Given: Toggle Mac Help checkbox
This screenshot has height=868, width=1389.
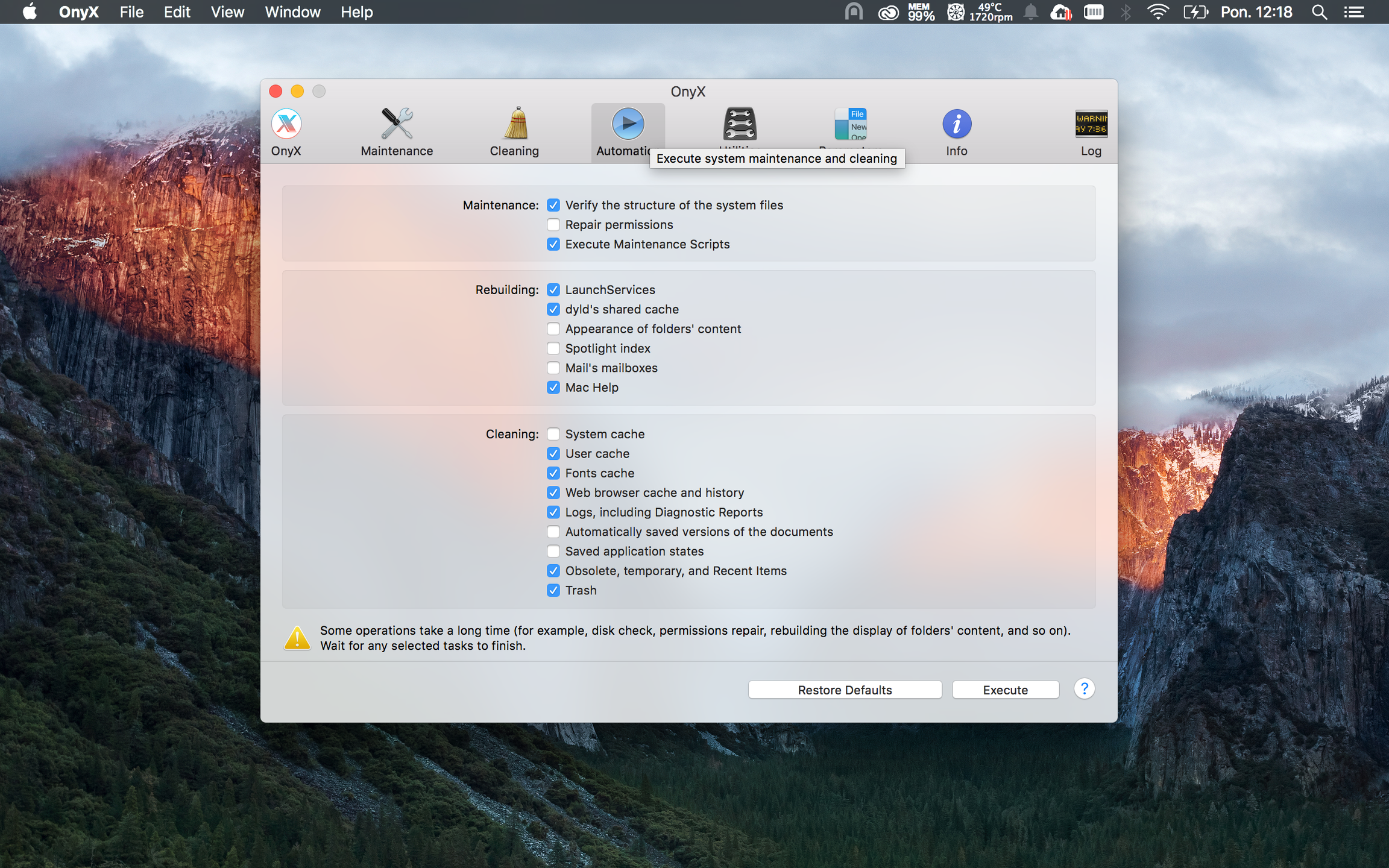Looking at the screenshot, I should pyautogui.click(x=553, y=388).
